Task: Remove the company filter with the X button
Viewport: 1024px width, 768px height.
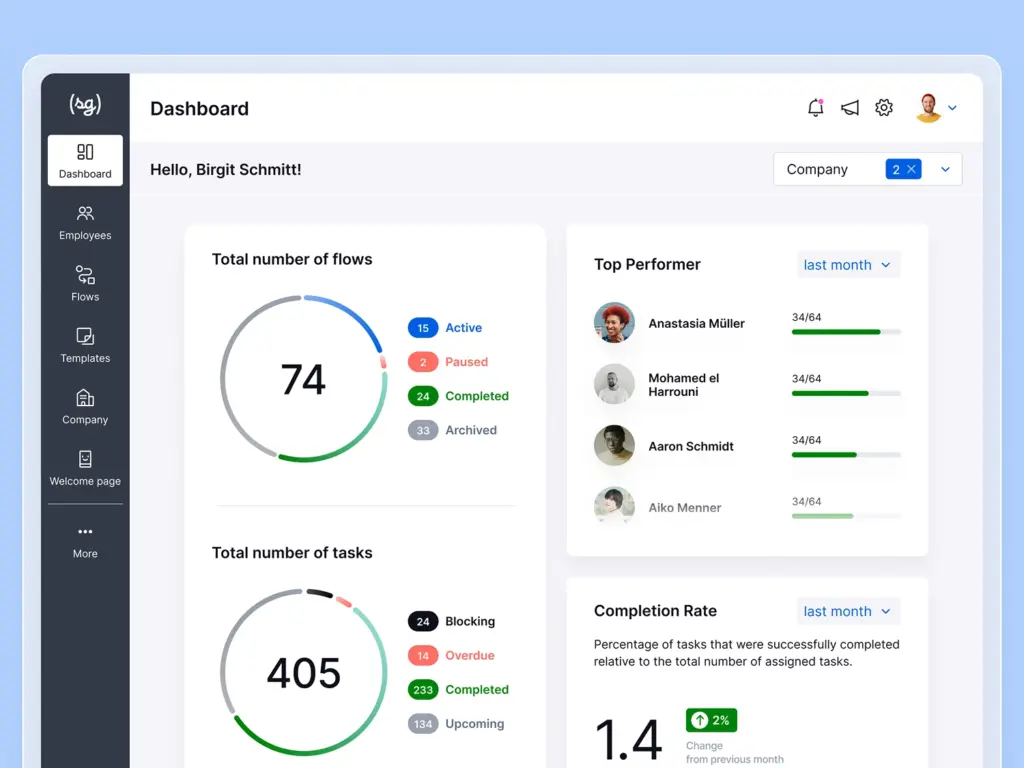Action: click(x=913, y=169)
